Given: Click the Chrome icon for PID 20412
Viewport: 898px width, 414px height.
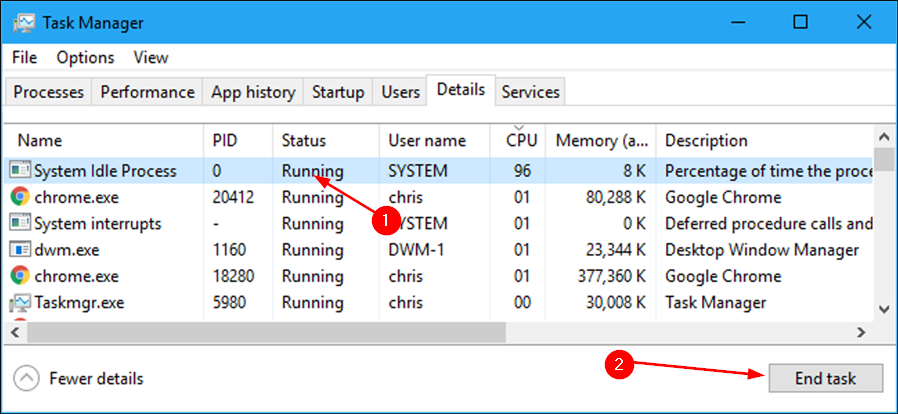Looking at the screenshot, I should click(20, 197).
